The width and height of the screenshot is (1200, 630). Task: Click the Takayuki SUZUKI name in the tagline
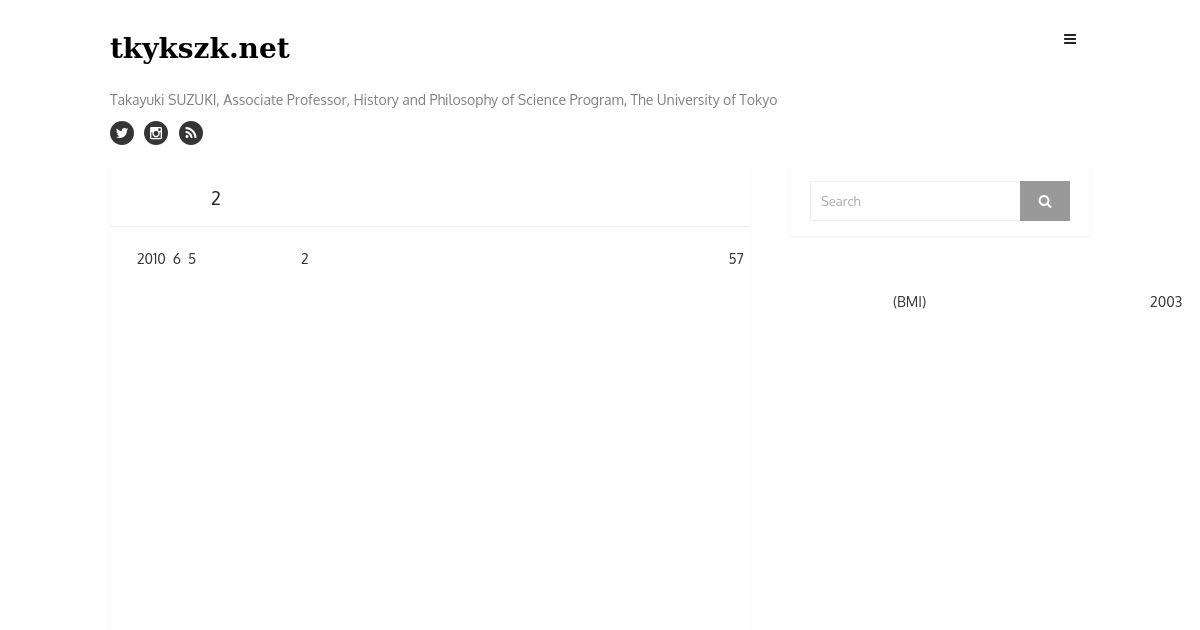[x=163, y=100]
